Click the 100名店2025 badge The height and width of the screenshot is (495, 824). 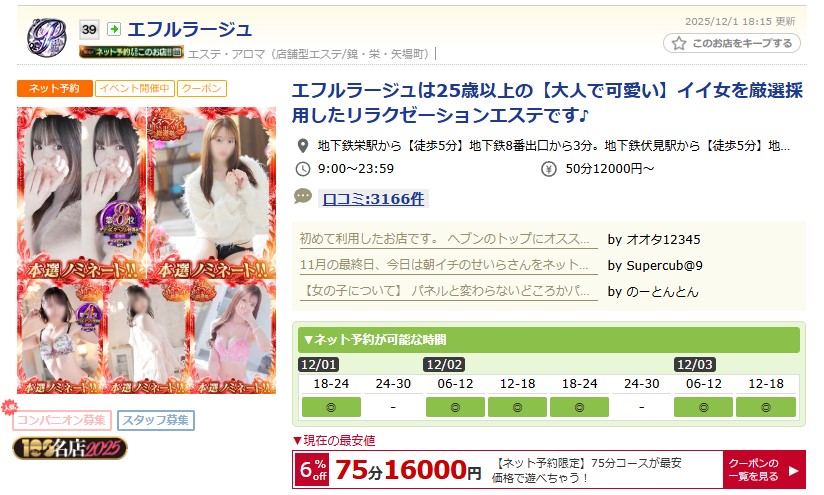[69, 448]
